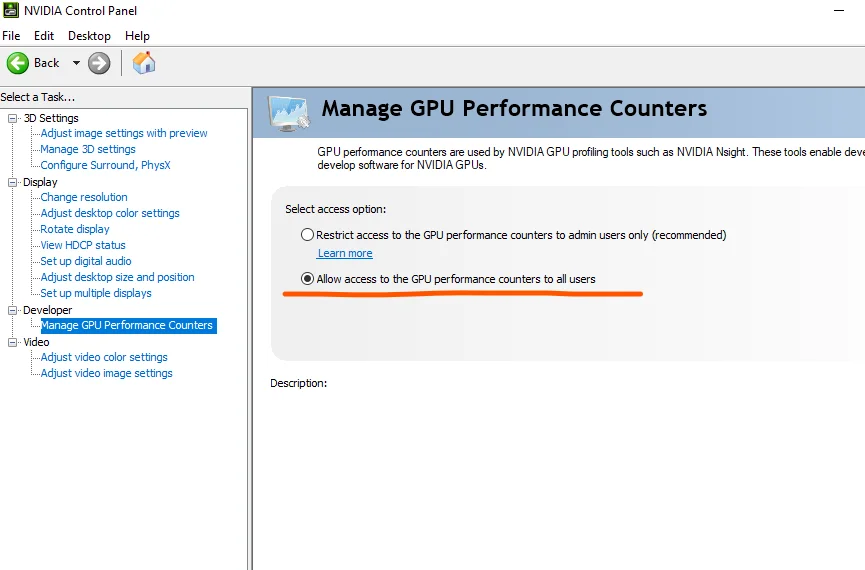
Task: Select Allow access to all users option
Action: pos(308,279)
